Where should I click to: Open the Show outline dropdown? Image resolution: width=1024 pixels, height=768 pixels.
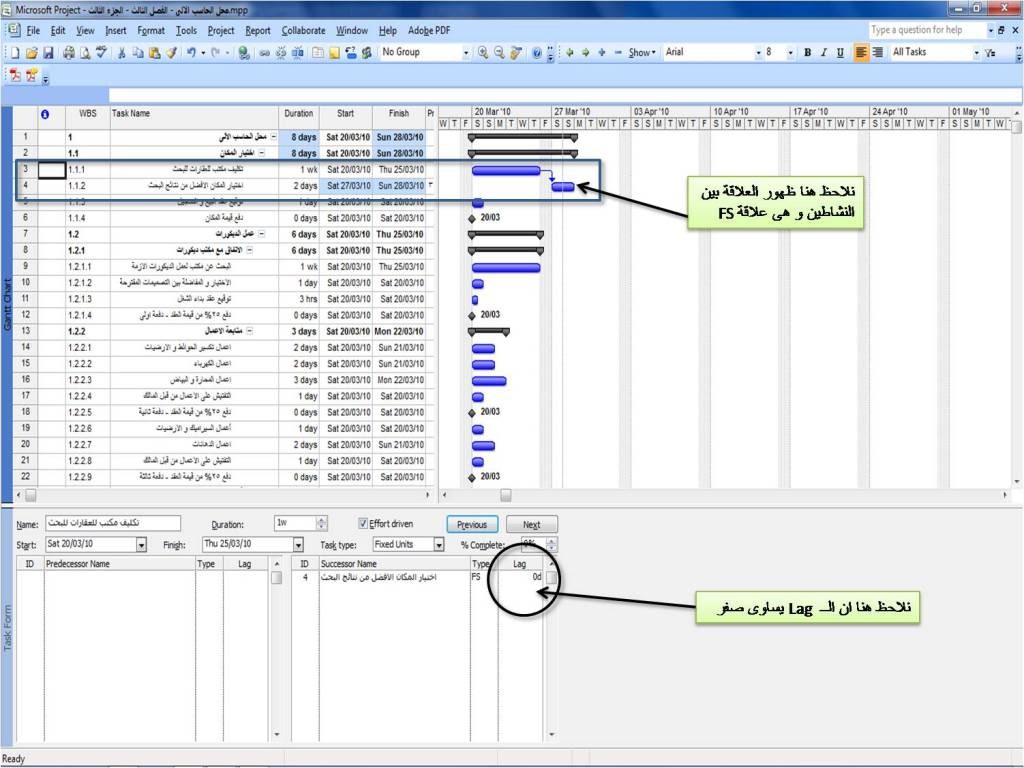click(642, 52)
